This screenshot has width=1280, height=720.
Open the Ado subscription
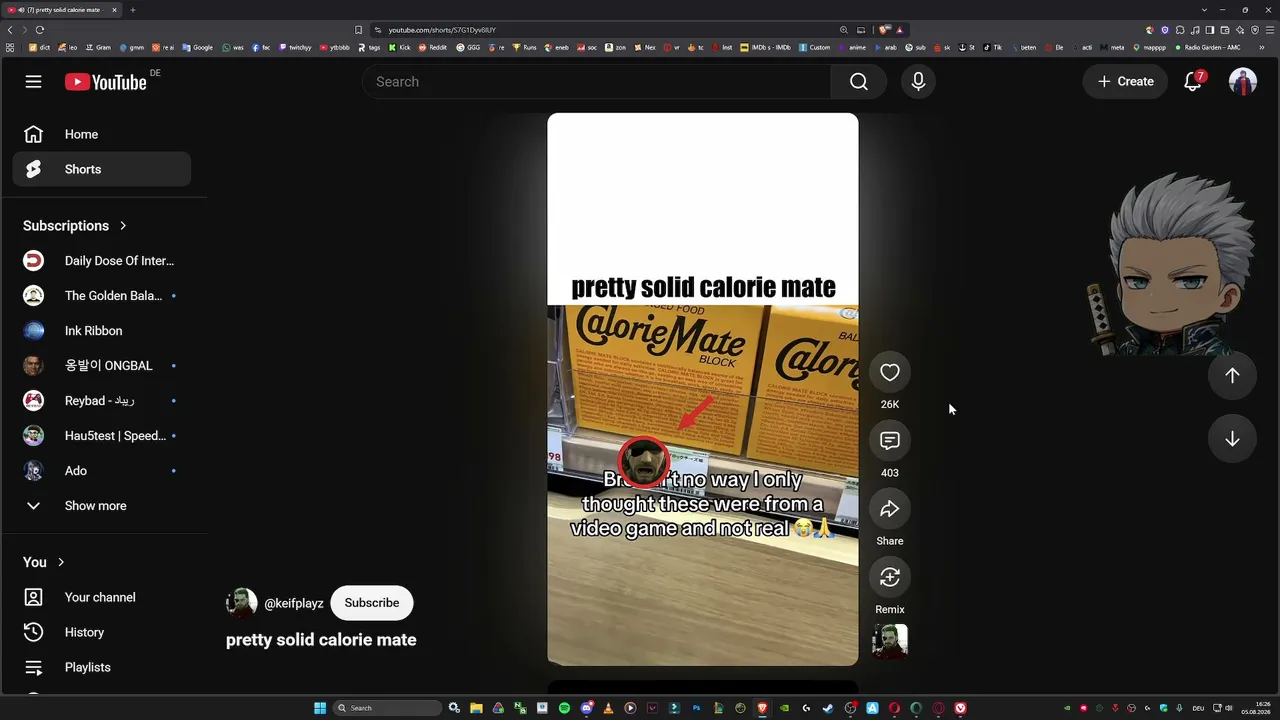[101, 471]
